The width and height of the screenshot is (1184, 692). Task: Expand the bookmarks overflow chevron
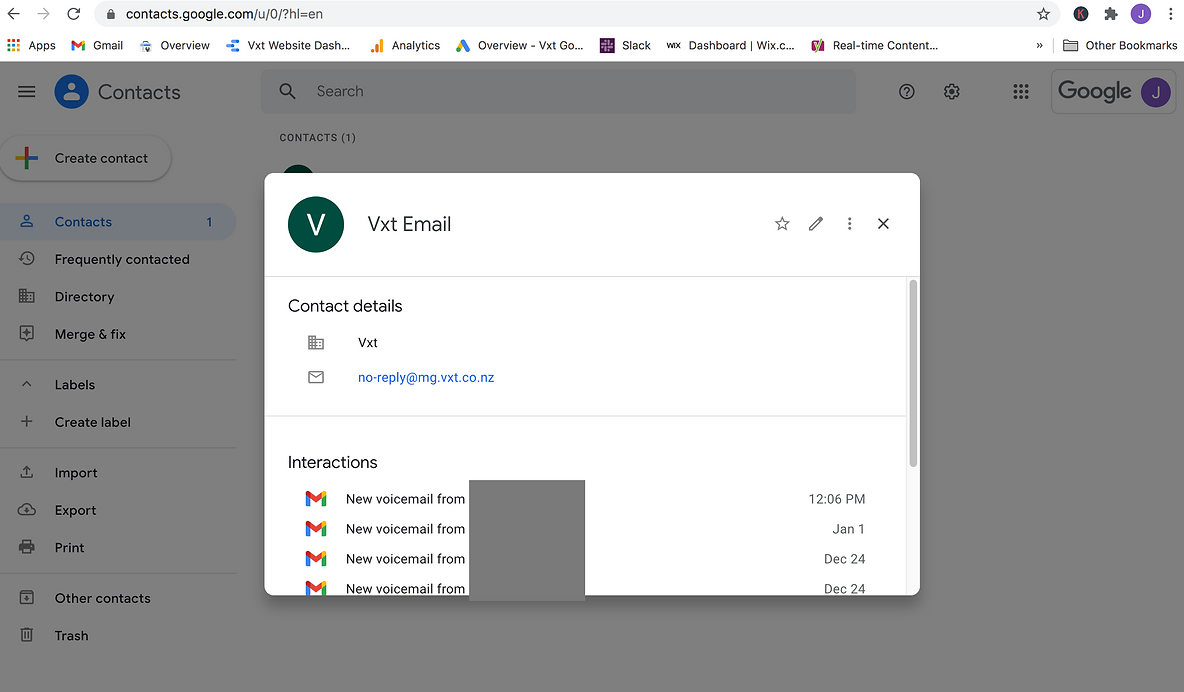(x=1040, y=45)
